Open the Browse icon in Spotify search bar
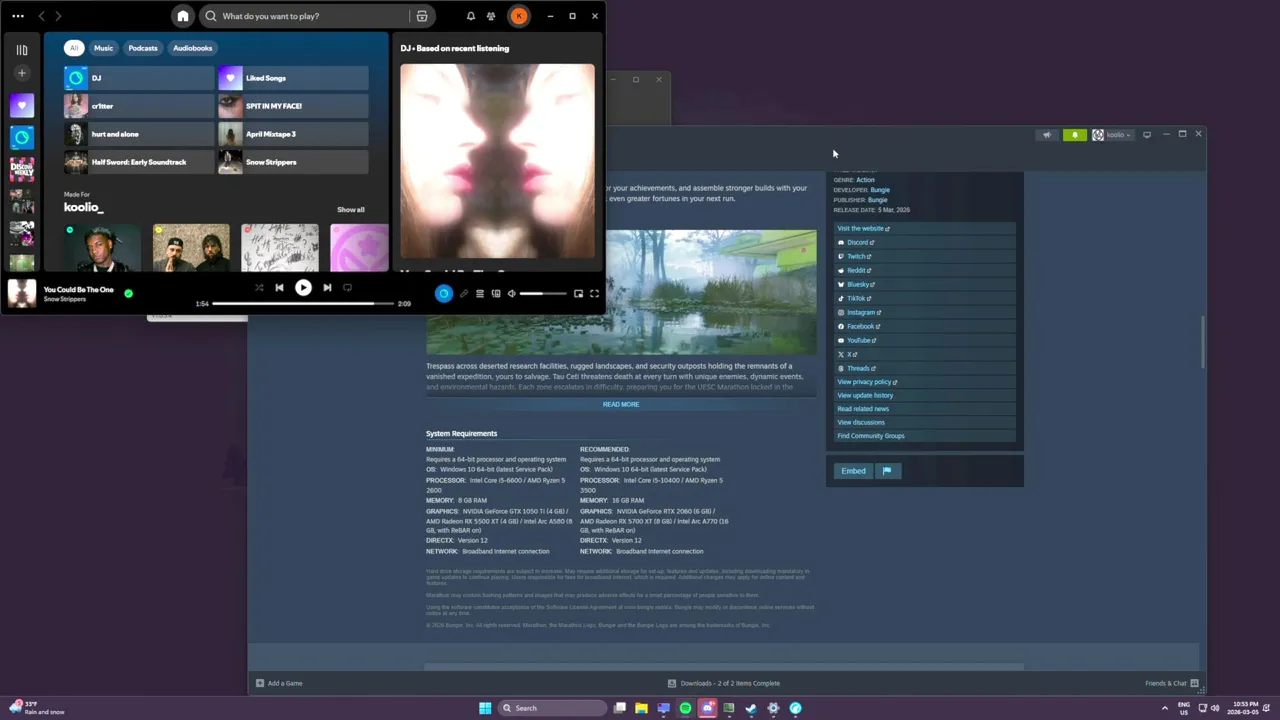The height and width of the screenshot is (720, 1280). click(422, 16)
